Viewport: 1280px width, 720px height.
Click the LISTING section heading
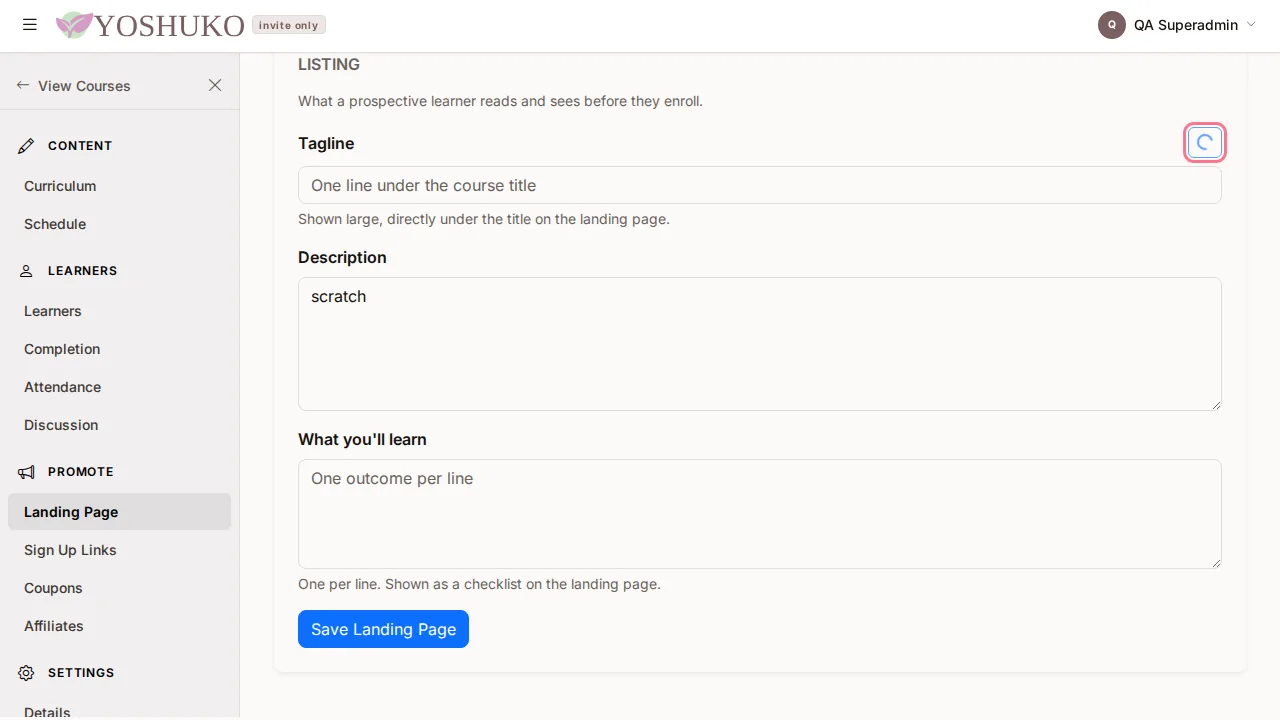(x=329, y=64)
